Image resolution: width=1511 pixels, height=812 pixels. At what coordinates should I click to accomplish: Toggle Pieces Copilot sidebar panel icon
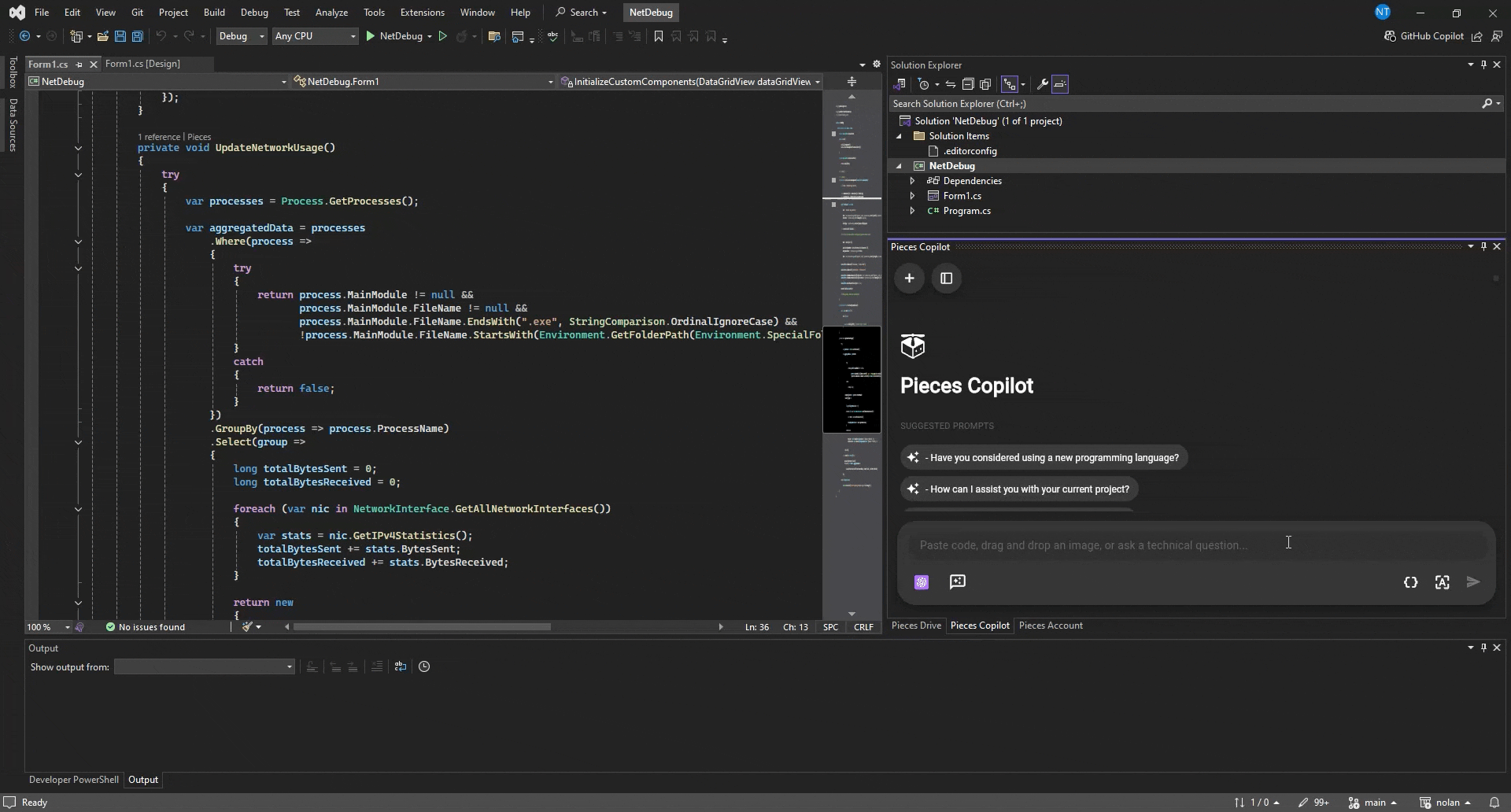[947, 279]
